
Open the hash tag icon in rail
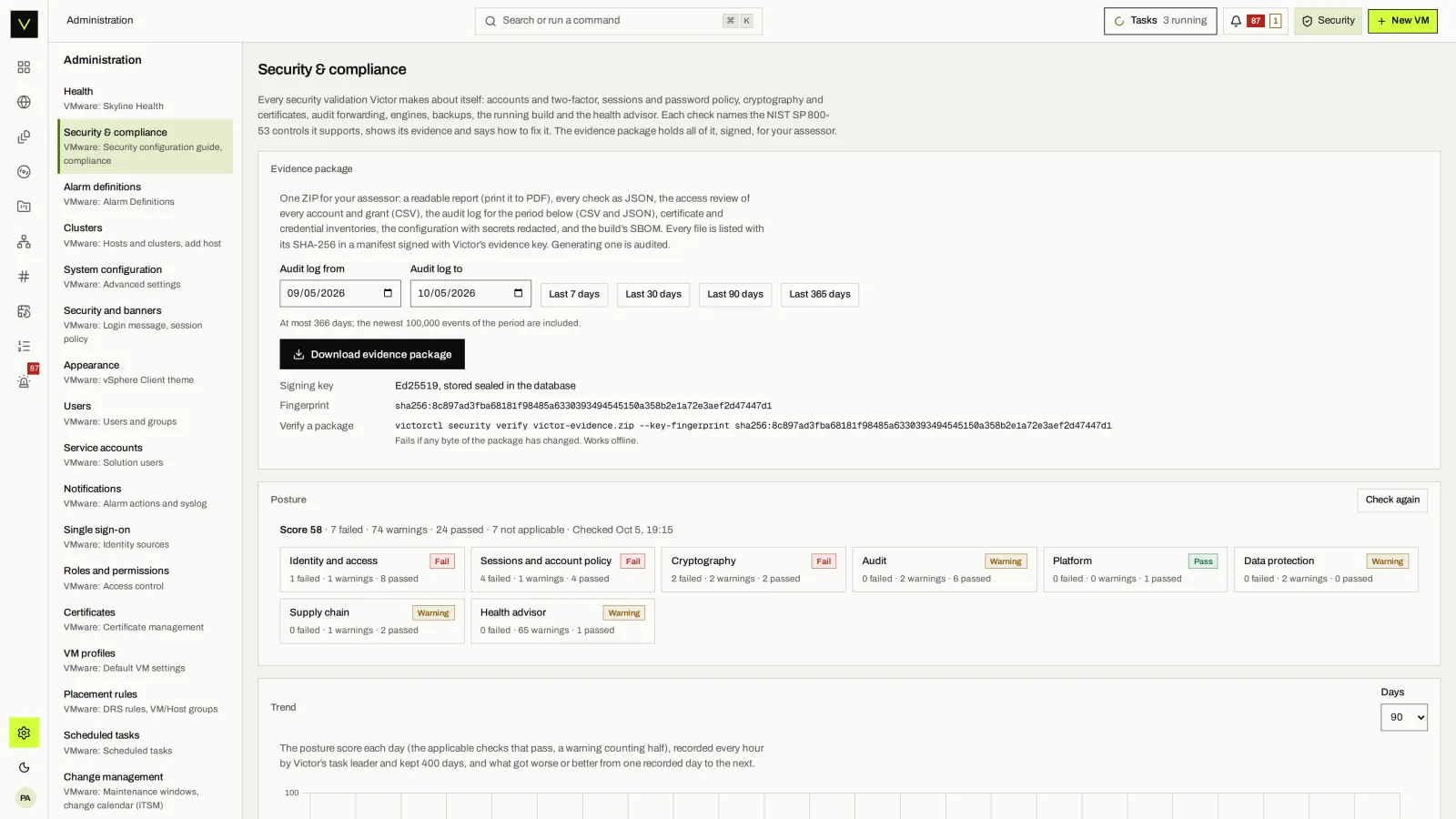pyautogui.click(x=24, y=277)
